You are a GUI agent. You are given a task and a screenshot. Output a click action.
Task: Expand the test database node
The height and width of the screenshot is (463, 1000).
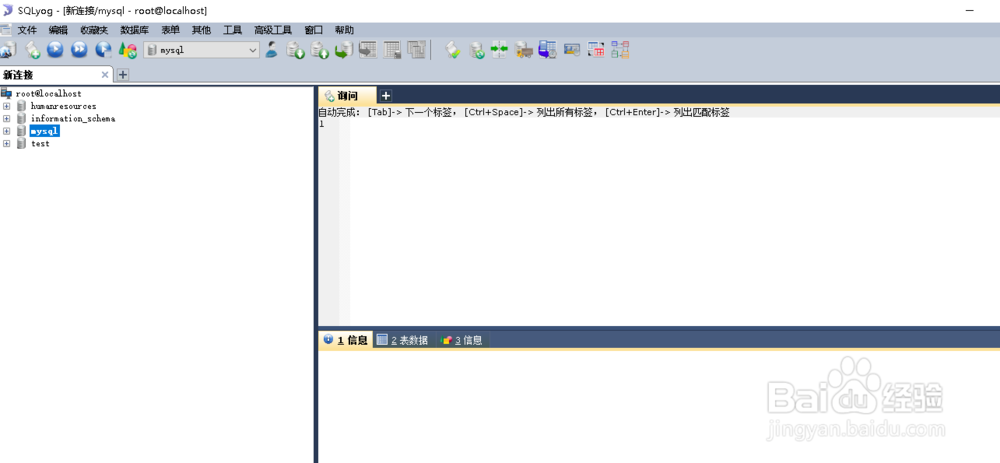[x=6, y=143]
